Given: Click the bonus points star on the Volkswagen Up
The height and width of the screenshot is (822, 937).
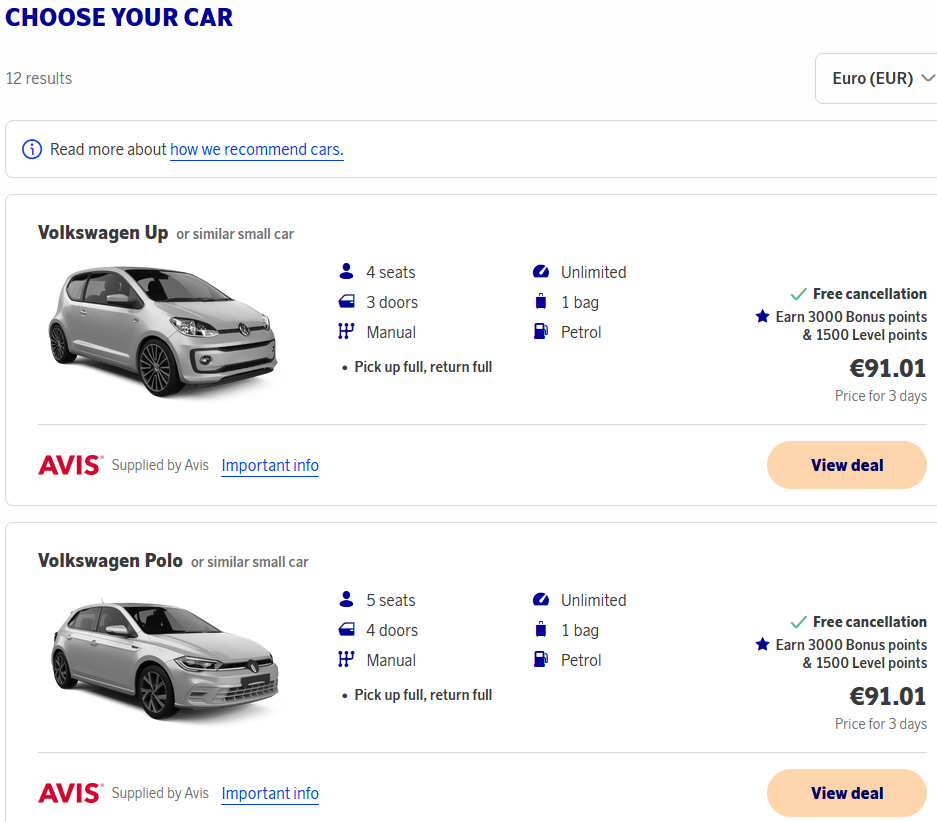Looking at the screenshot, I should pyautogui.click(x=763, y=317).
